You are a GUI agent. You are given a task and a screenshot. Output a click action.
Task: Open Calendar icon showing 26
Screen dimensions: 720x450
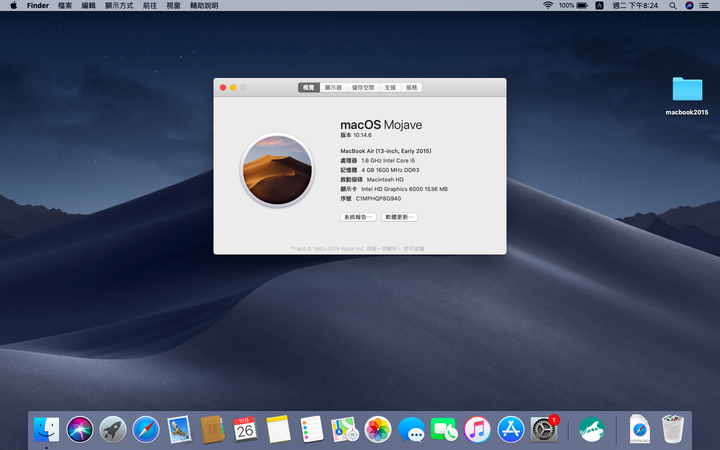click(x=245, y=430)
